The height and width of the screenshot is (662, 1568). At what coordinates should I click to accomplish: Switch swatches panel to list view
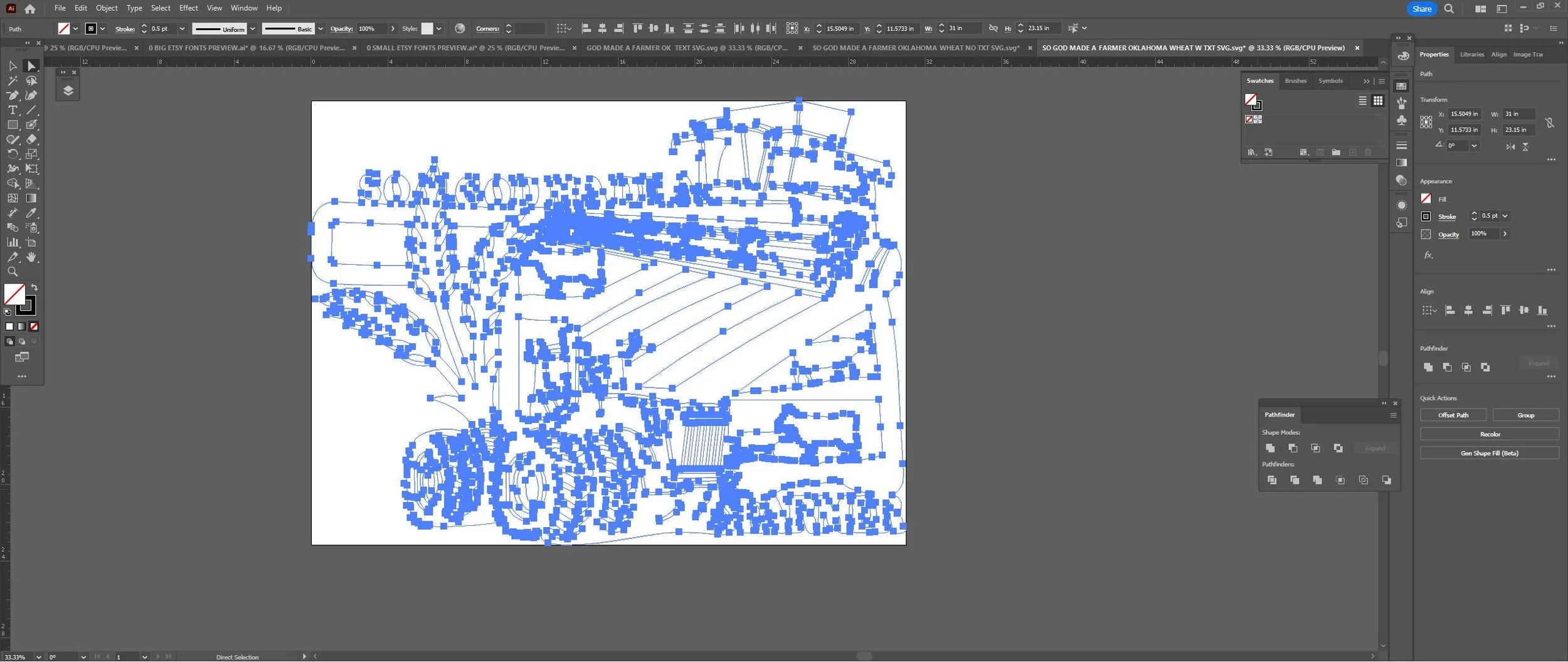point(1362,100)
